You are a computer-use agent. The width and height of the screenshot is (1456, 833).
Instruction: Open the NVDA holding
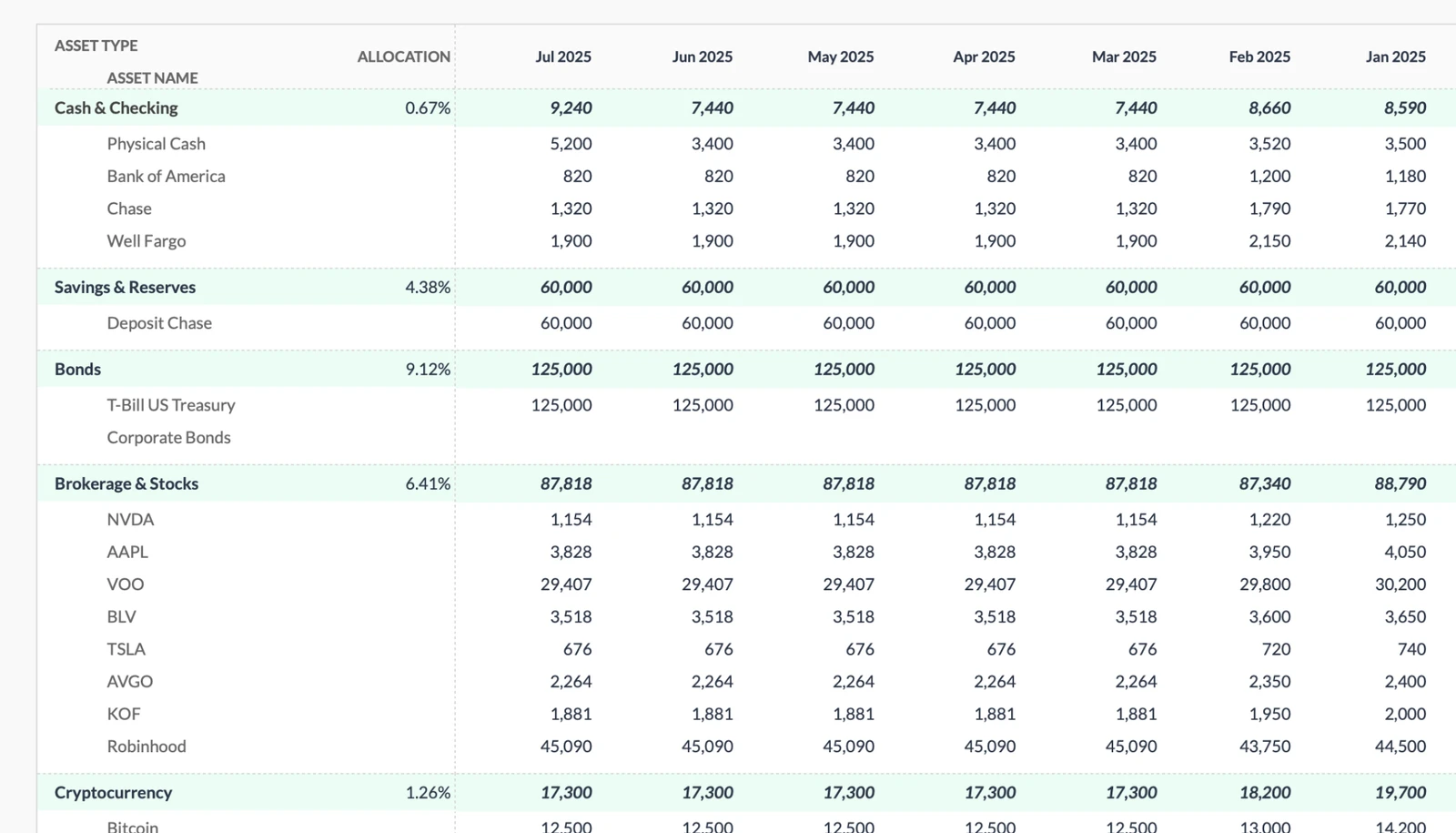[130, 519]
